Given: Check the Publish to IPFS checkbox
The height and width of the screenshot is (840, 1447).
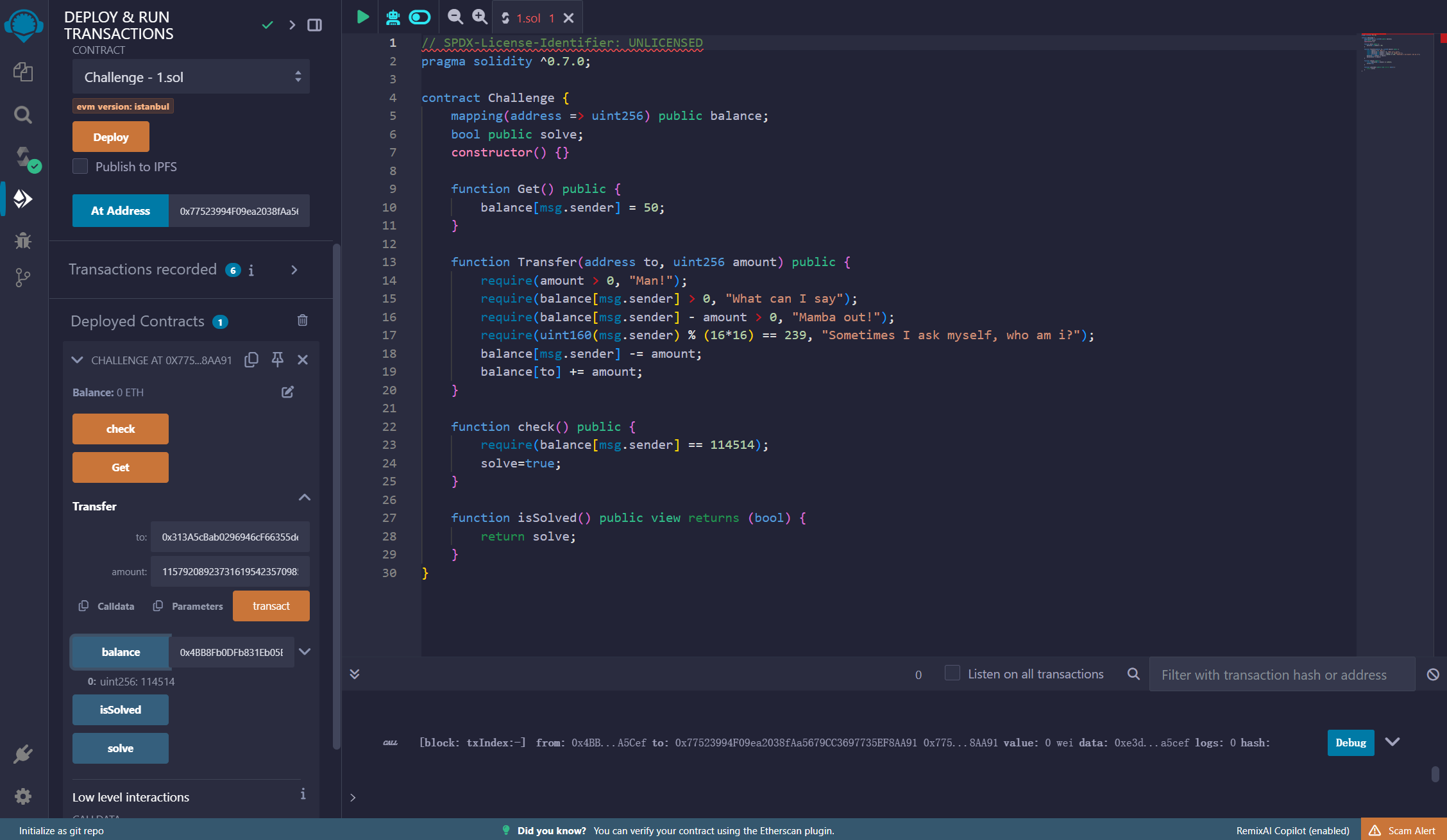Looking at the screenshot, I should click(x=80, y=166).
